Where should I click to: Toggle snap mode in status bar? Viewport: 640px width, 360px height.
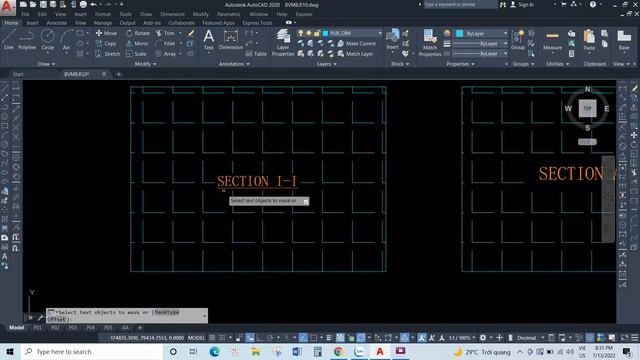point(222,338)
